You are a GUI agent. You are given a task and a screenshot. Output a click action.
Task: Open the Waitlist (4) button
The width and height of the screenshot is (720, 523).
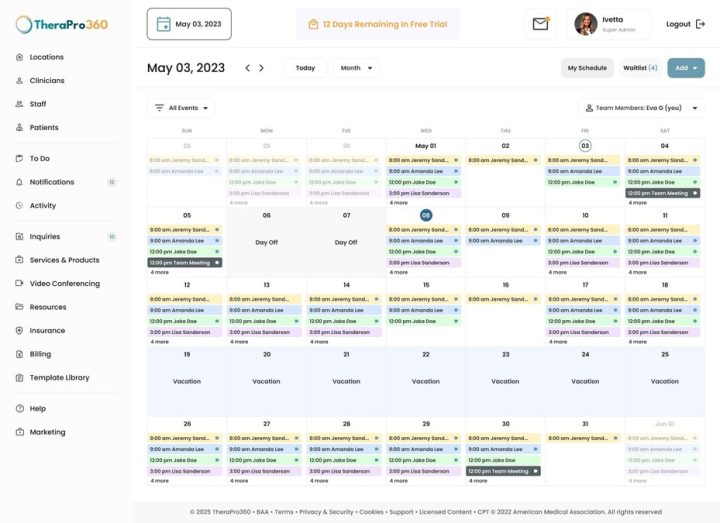point(640,68)
